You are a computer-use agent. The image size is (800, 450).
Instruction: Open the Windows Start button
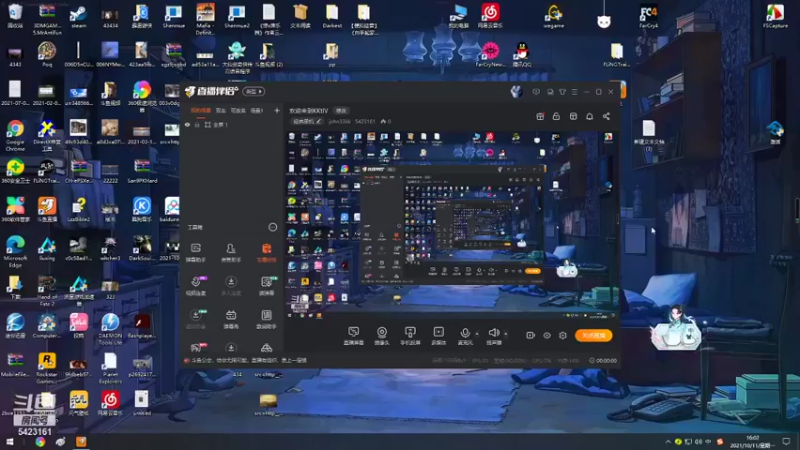pos(10,441)
